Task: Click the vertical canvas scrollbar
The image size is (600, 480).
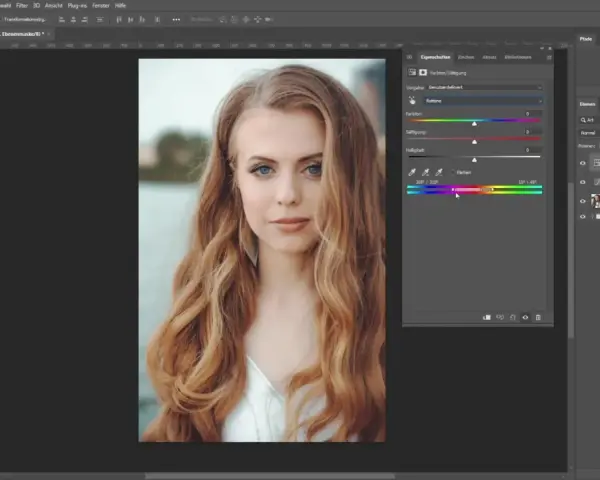Action: pos(571,260)
